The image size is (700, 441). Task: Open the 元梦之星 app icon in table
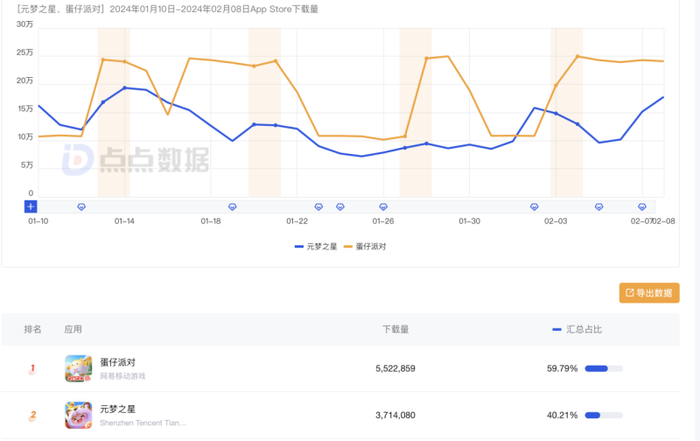pos(79,415)
